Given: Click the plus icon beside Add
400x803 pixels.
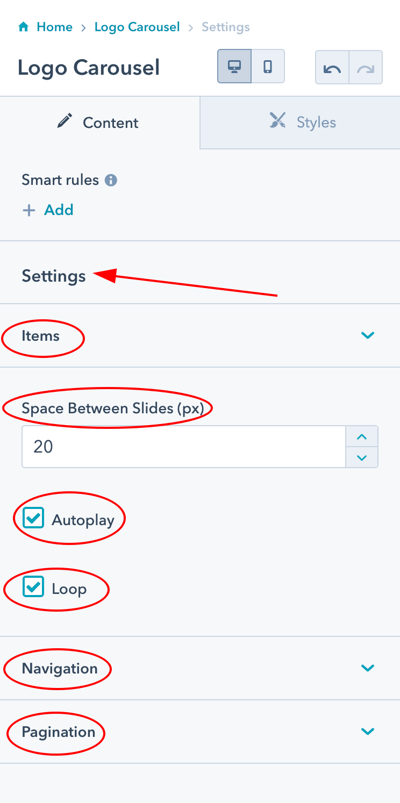Looking at the screenshot, I should 29,210.
